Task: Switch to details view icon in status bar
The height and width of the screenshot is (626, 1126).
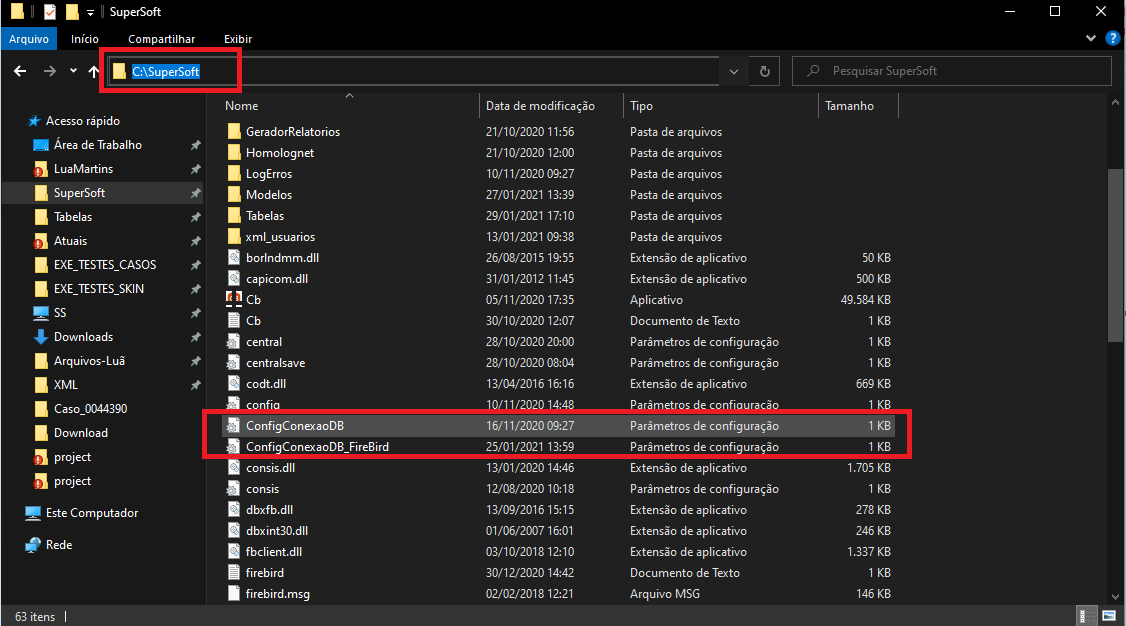Action: (1085, 616)
